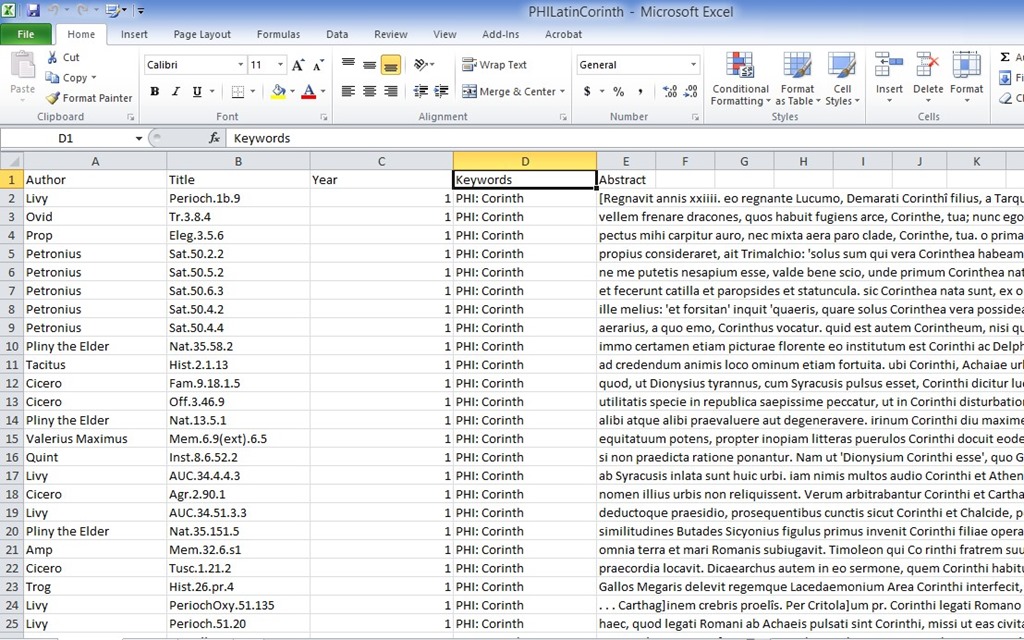The width and height of the screenshot is (1024, 640).
Task: Click the Cut scissors icon
Action: [x=53, y=58]
